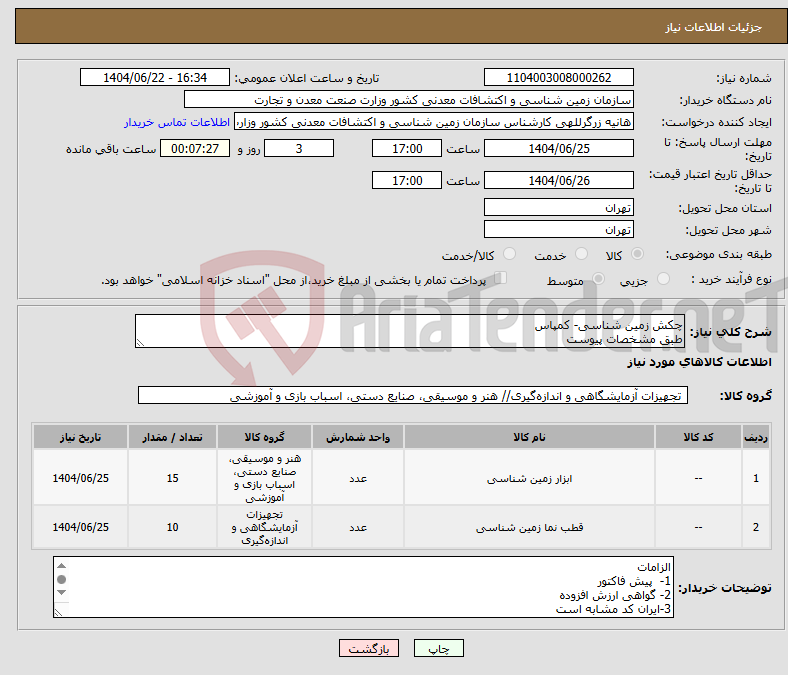
Task: Click the general description text area
Action: [x=410, y=331]
